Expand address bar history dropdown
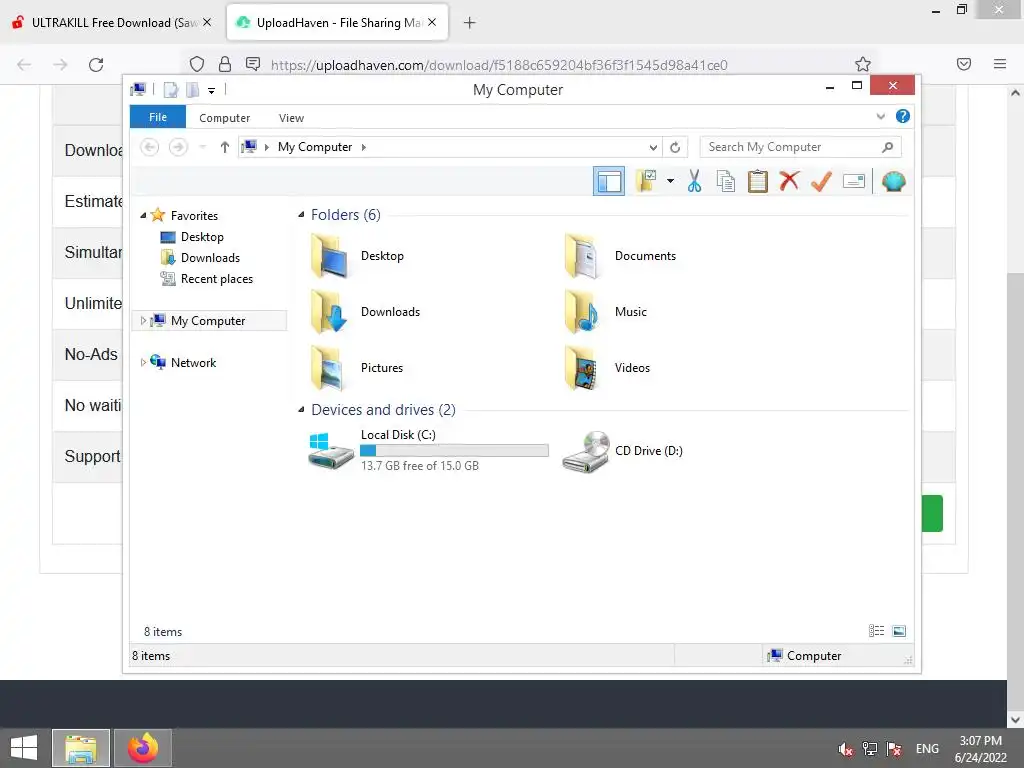The image size is (1024, 768). click(x=653, y=147)
